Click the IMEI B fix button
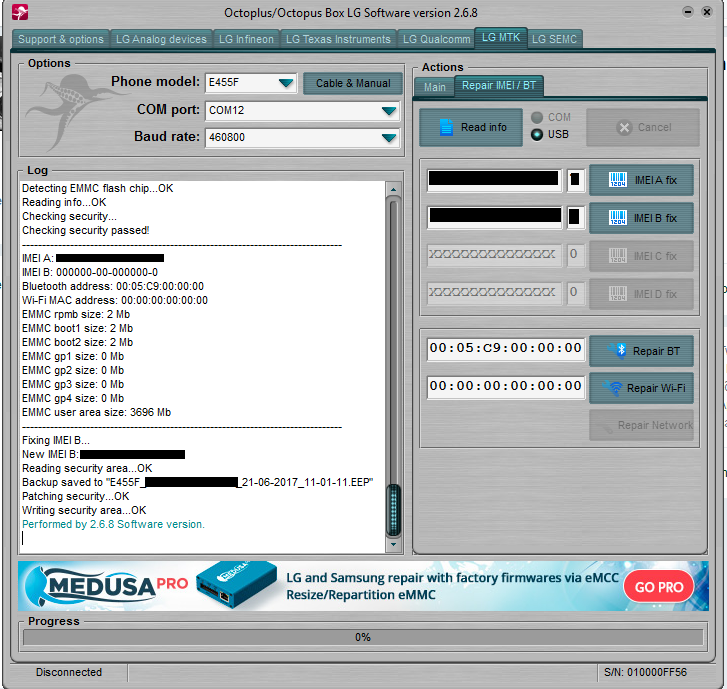727x689 pixels. tap(641, 218)
